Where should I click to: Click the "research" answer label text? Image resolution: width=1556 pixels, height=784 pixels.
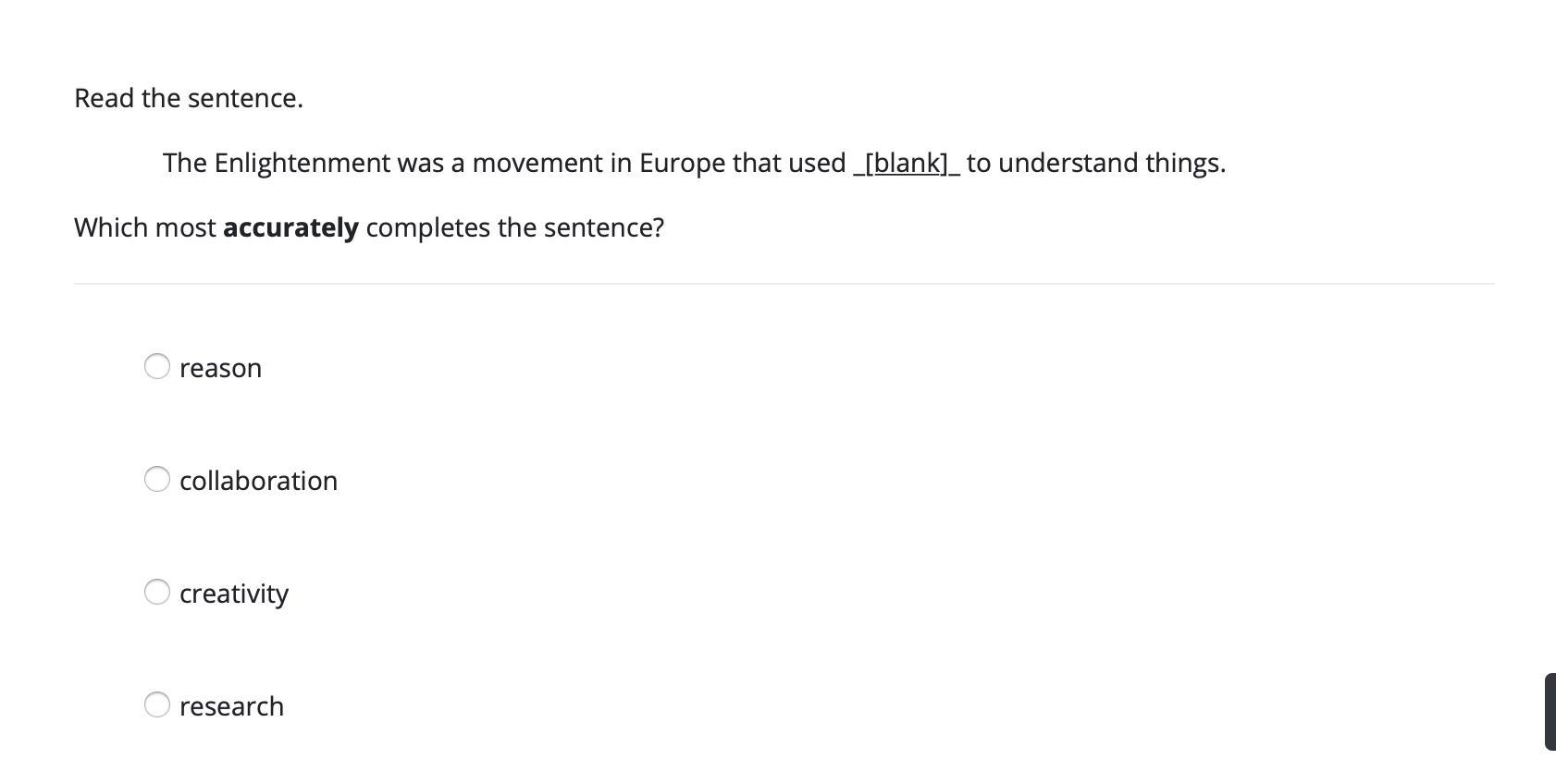(231, 706)
